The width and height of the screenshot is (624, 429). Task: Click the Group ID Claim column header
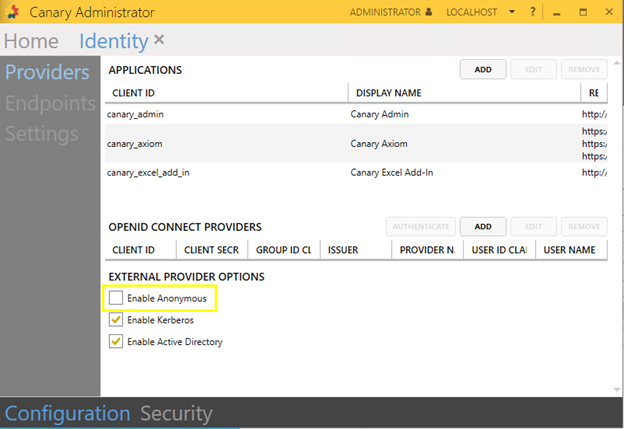coord(284,250)
